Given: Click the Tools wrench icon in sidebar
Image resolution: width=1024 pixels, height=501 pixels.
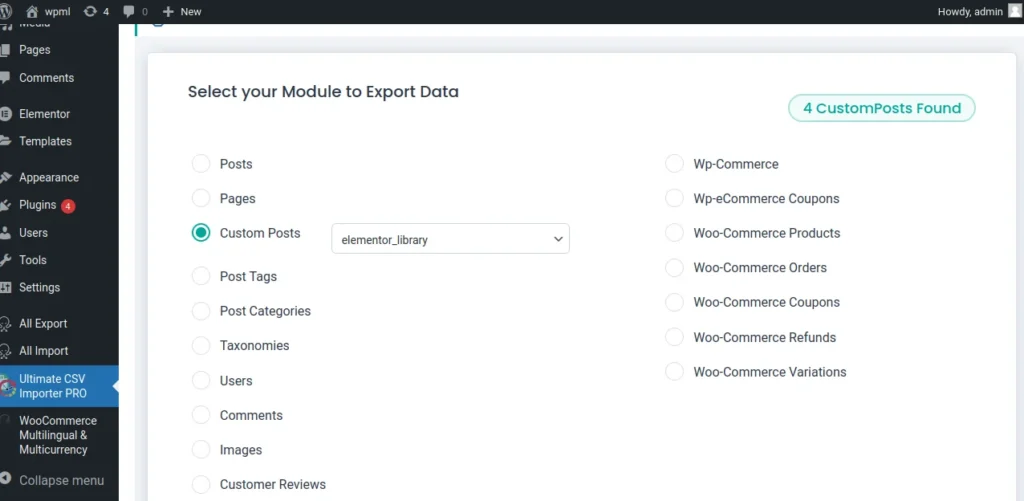Looking at the screenshot, I should (x=6, y=260).
